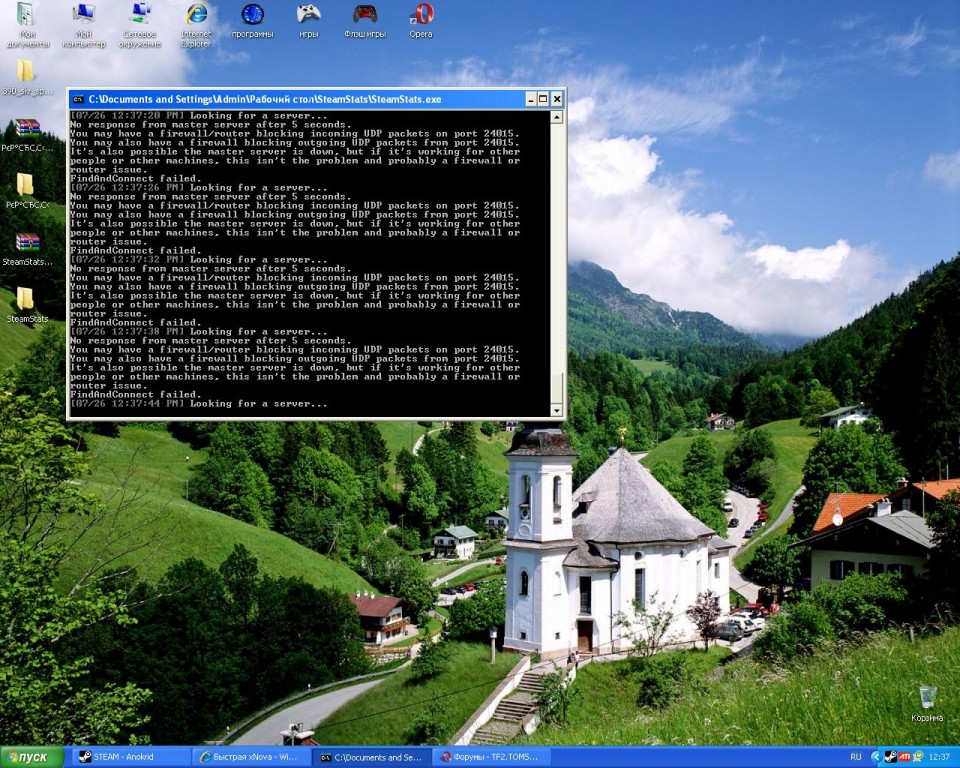Viewport: 960px width, 768px height.
Task: Switch to the STEAM - Anokrid taskbar window
Action: (130, 757)
